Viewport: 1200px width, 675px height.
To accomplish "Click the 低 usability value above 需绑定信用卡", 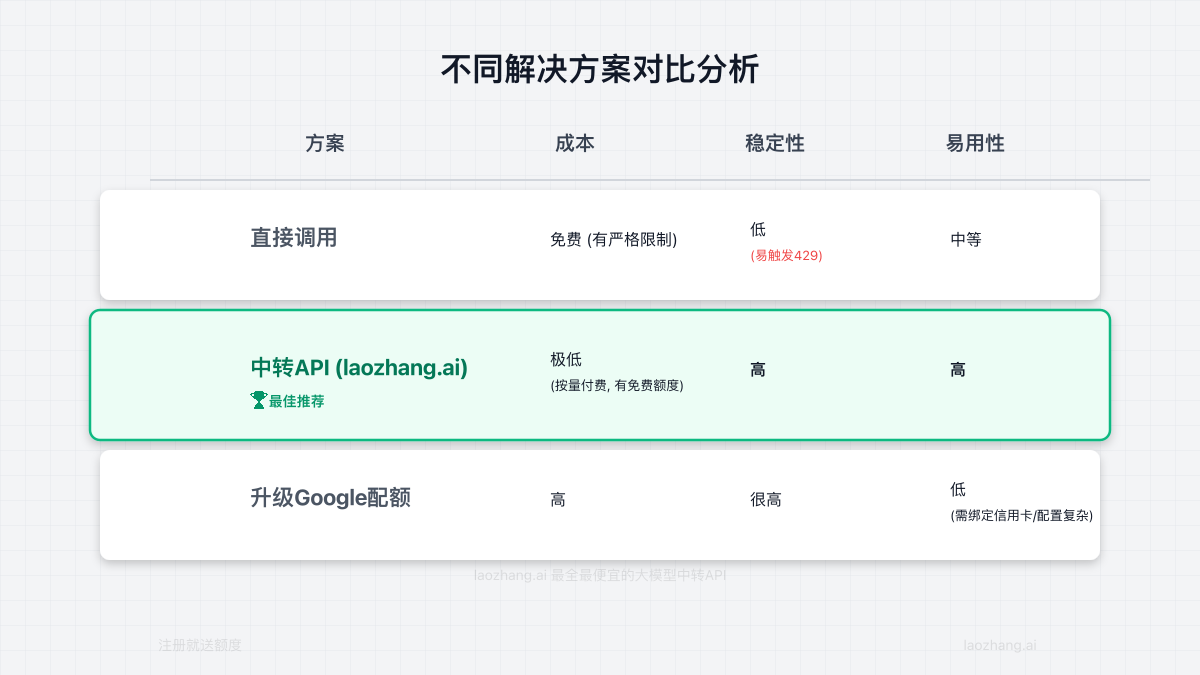I will point(958,490).
